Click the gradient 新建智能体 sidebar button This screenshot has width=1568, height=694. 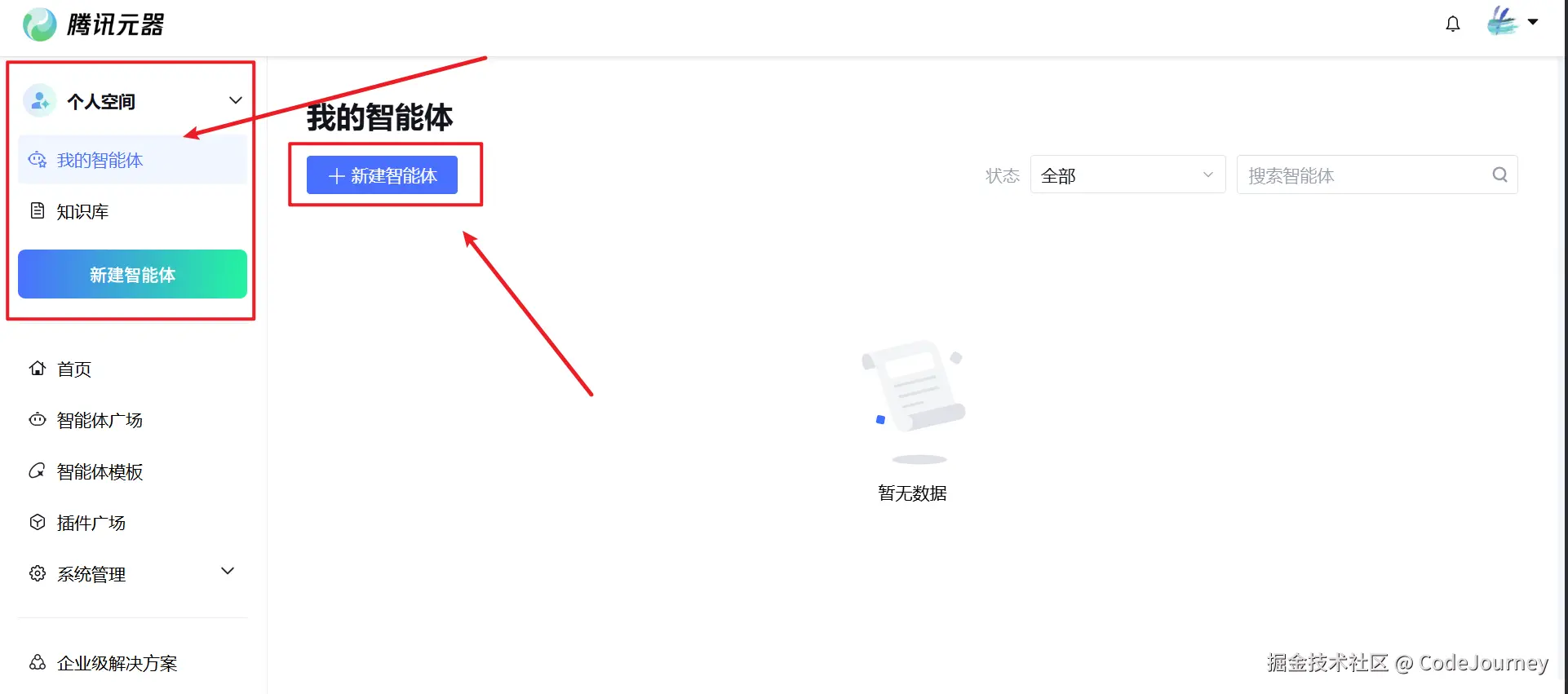[132, 274]
